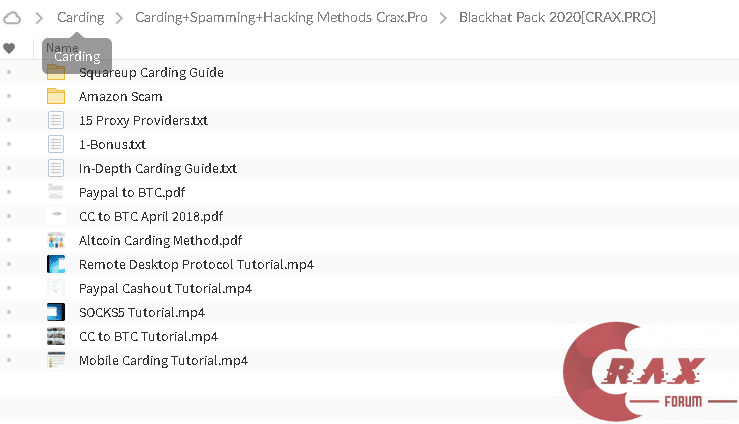Go to the Carding breadcrumb folder
This screenshot has width=739, height=424.
80,18
